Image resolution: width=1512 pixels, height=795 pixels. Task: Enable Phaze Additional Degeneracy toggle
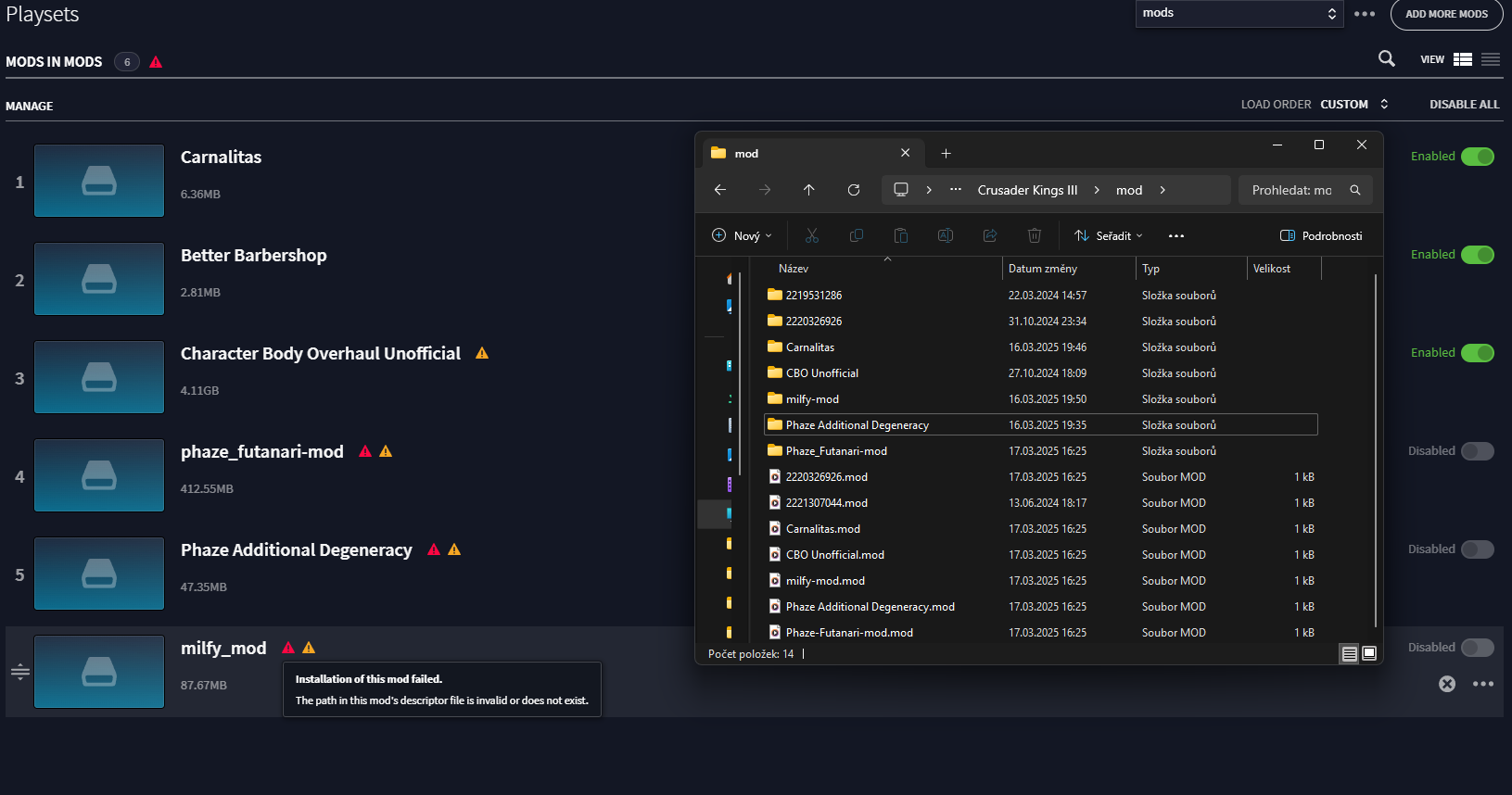(1478, 549)
